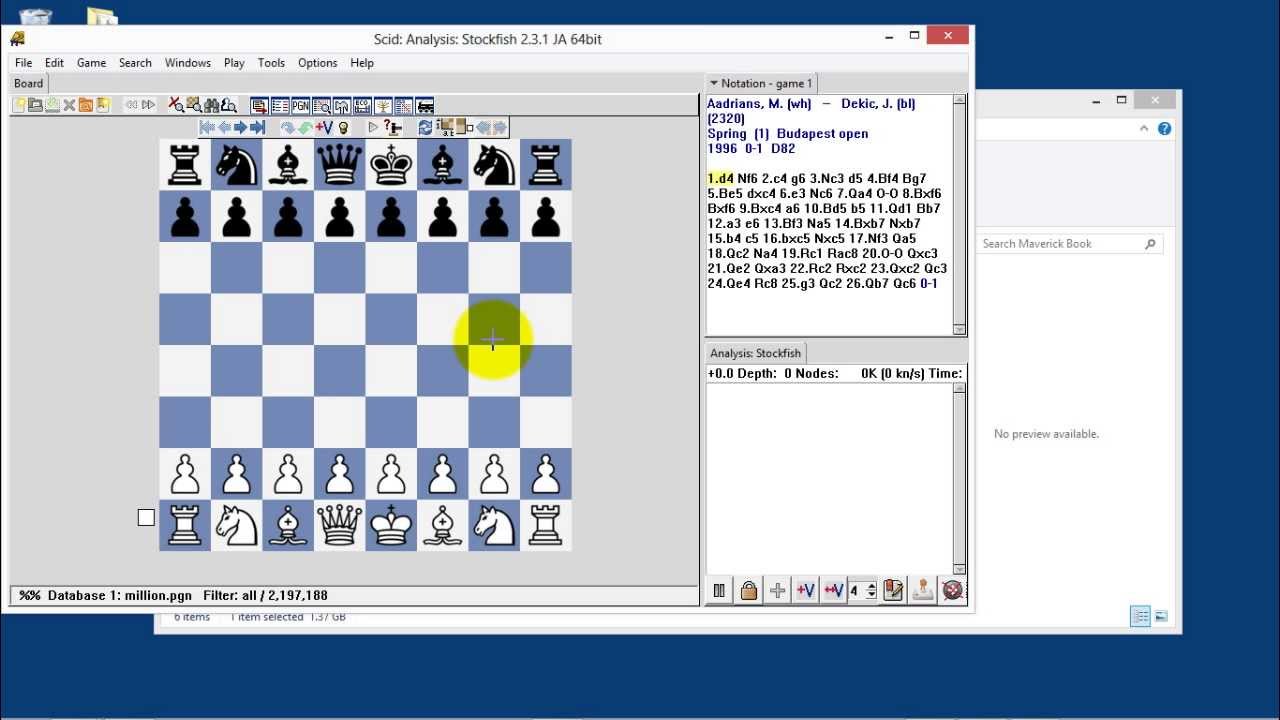1280x720 pixels.
Task: Open material search icon
Action: 229,105
